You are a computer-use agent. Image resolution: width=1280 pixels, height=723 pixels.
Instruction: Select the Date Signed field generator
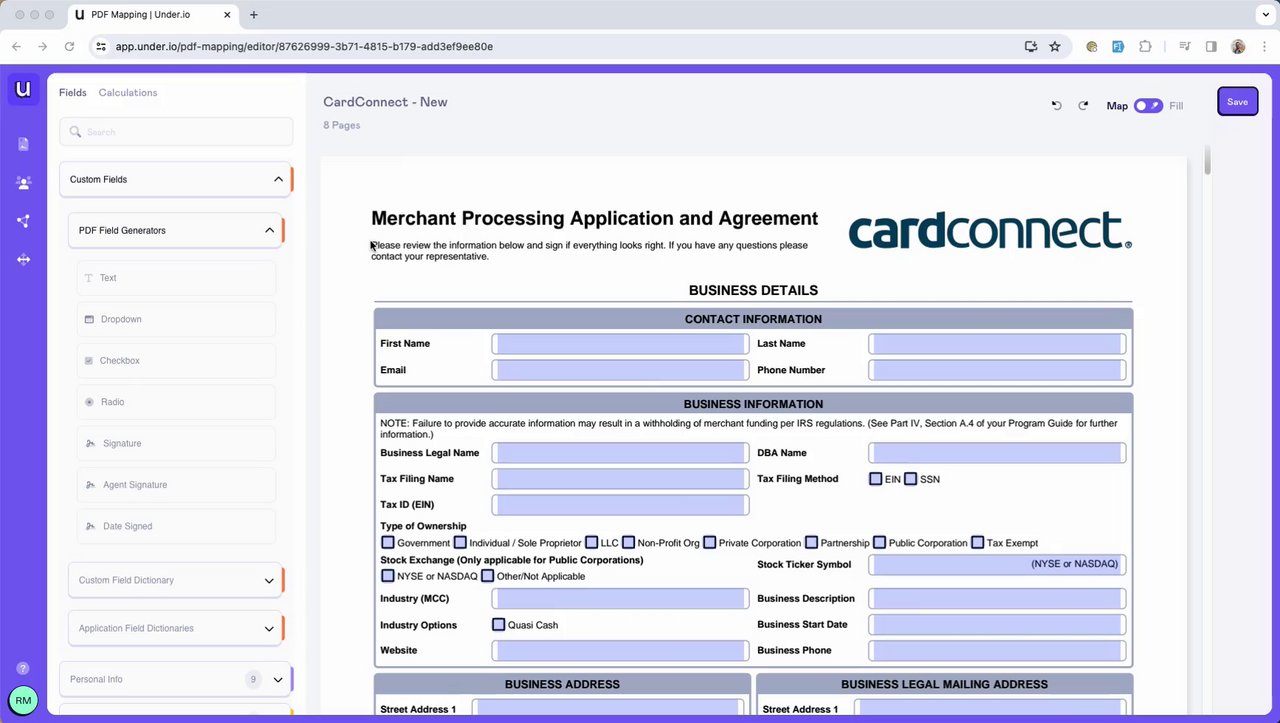176,526
